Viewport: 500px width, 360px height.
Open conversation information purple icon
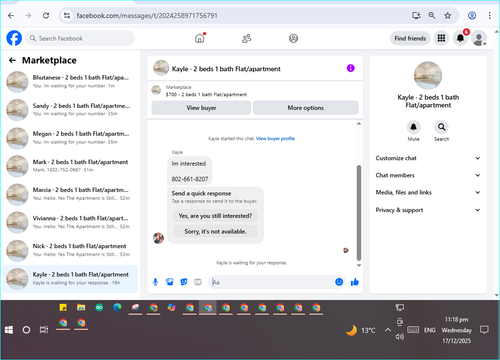tap(351, 68)
